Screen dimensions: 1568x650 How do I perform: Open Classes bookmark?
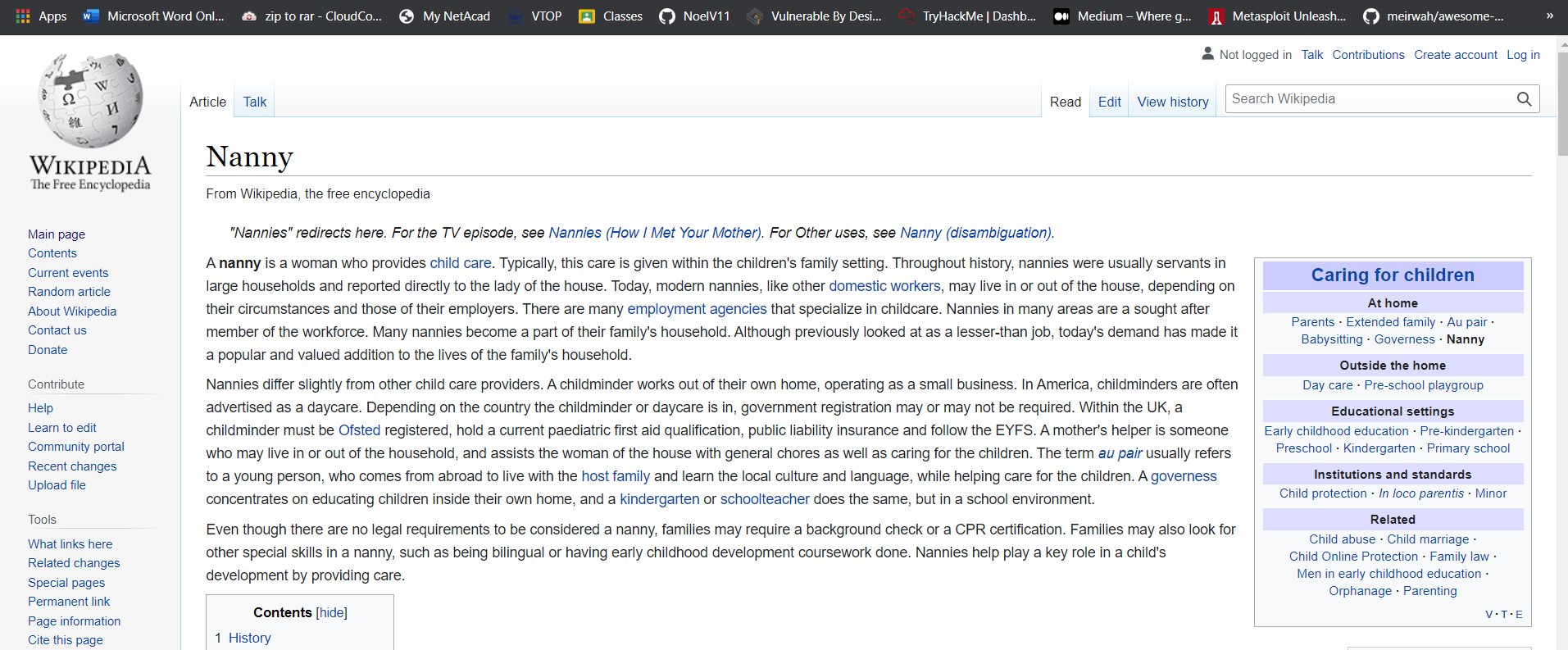click(x=611, y=16)
